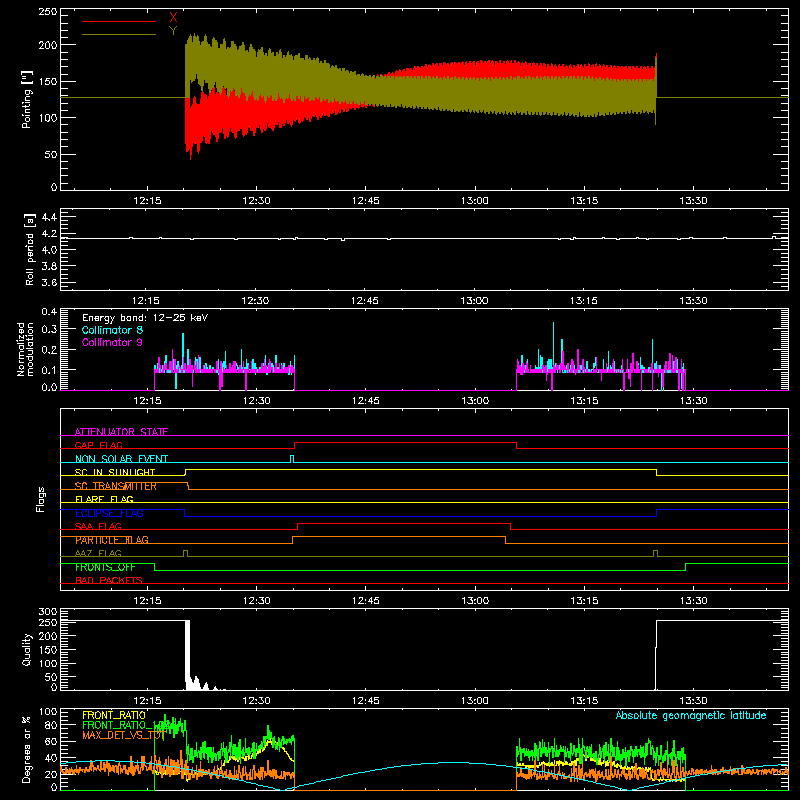
Task: Click 12:45 tick under the Pointing panel
Action: (365, 201)
